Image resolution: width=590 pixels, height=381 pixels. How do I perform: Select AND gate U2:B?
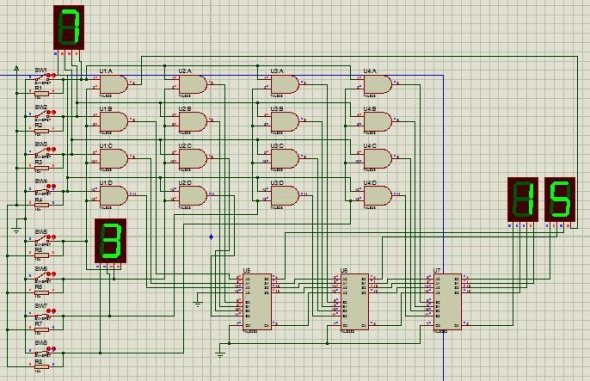click(193, 121)
